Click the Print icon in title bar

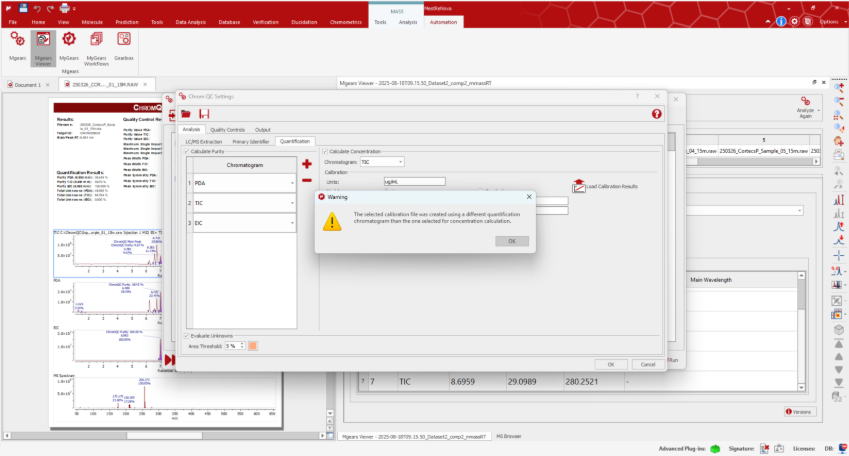click(64, 8)
